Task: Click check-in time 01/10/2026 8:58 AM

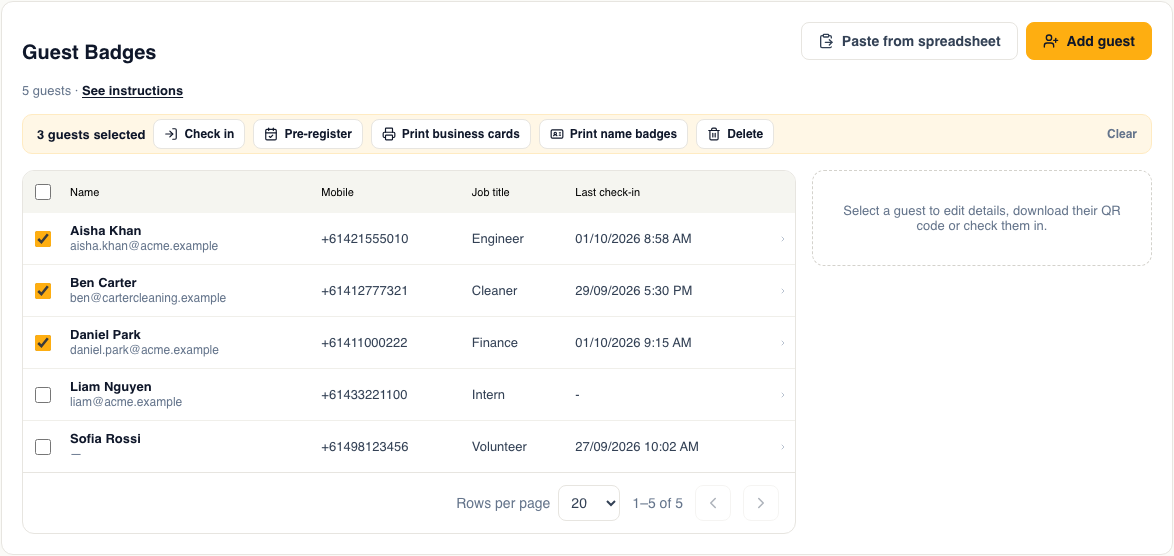Action: 633,239
